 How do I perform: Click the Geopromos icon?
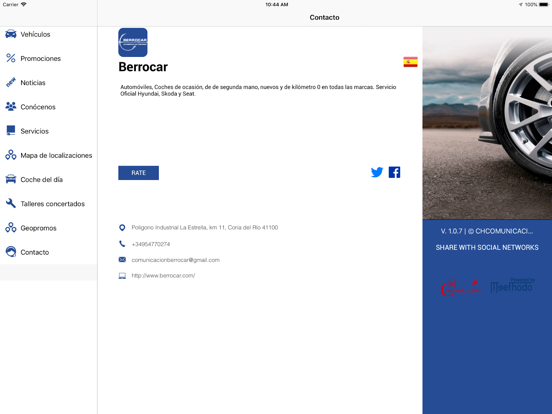point(11,227)
